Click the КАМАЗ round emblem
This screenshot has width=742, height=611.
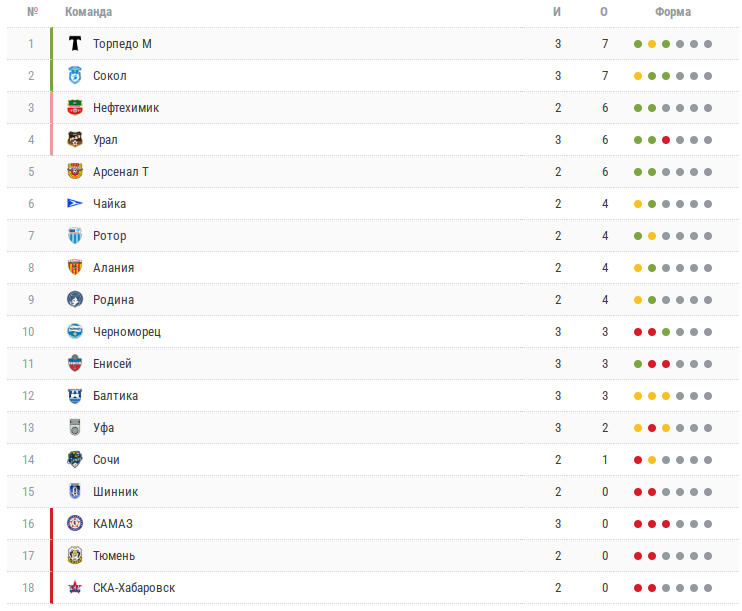pos(75,523)
